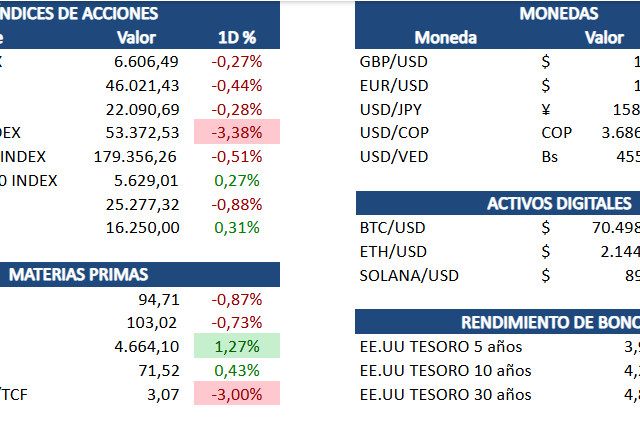Select the BTC/USD cell

393,227
